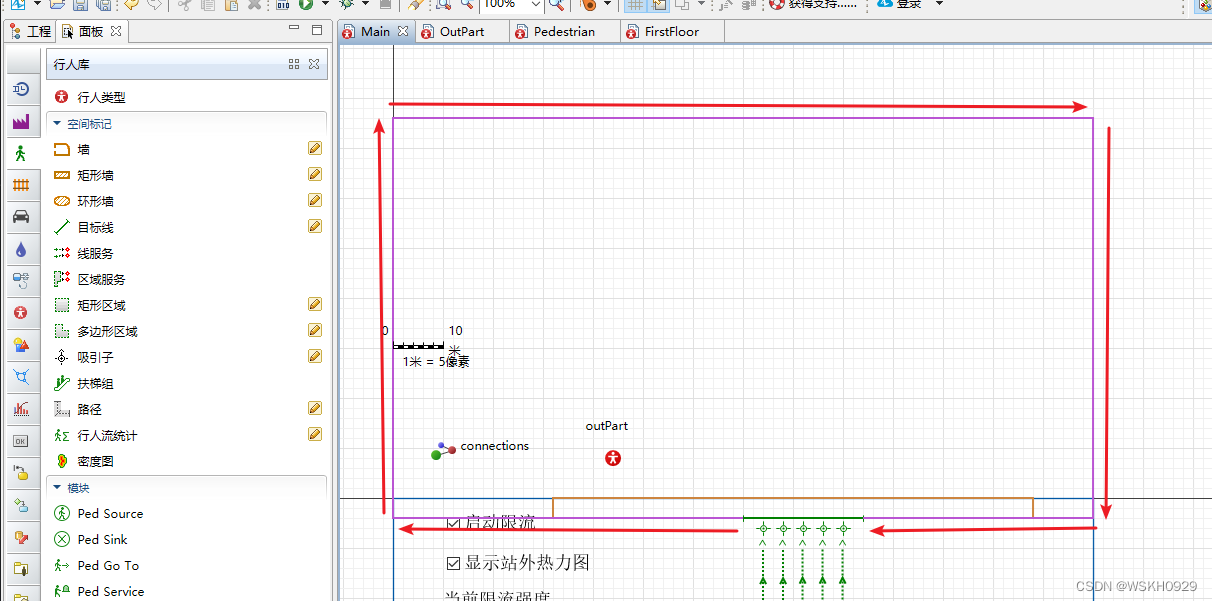Viewport: 1212px width, 601px height.
Task: Collapse the 模块 section
Action: (x=57, y=488)
